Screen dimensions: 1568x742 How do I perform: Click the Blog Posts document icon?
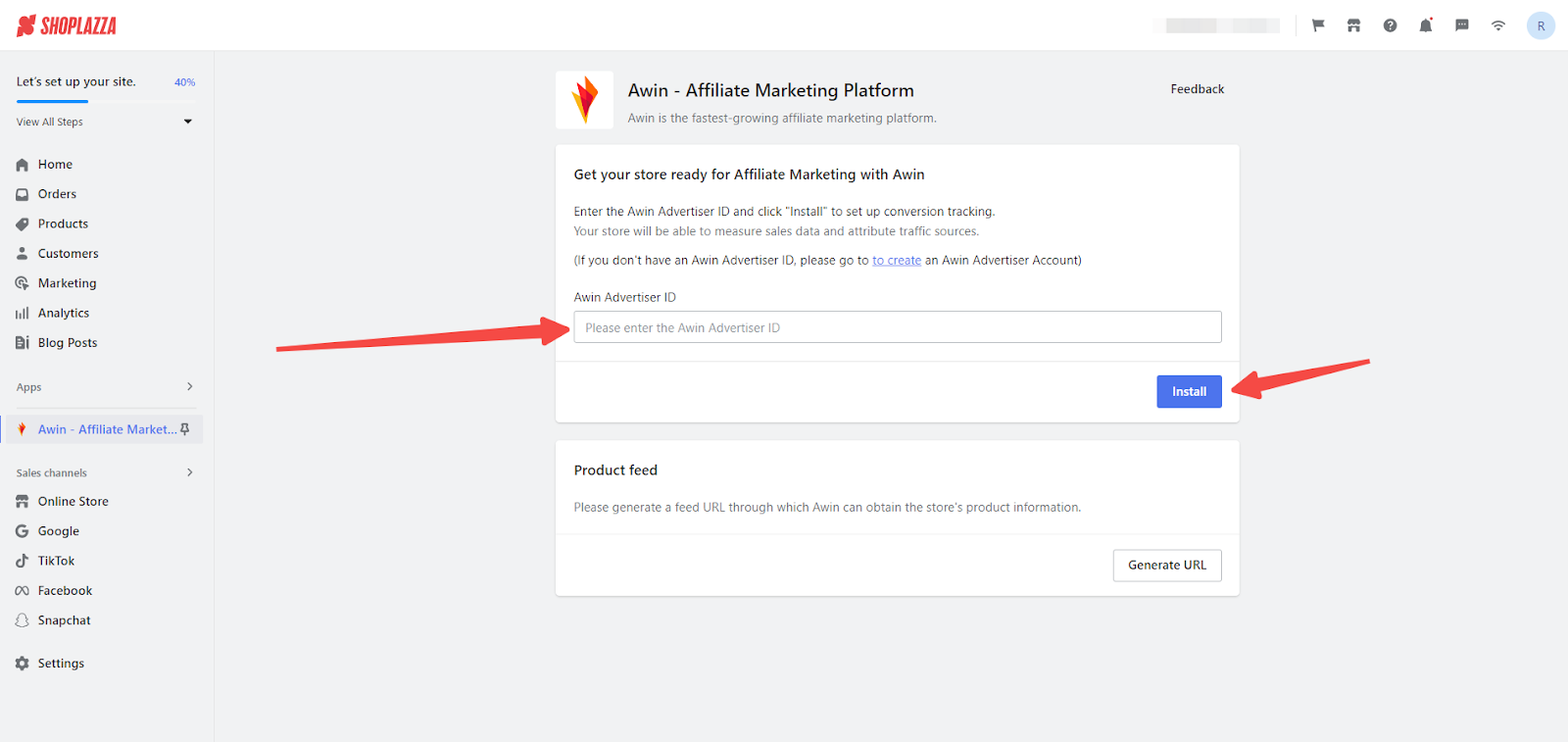[x=23, y=342]
